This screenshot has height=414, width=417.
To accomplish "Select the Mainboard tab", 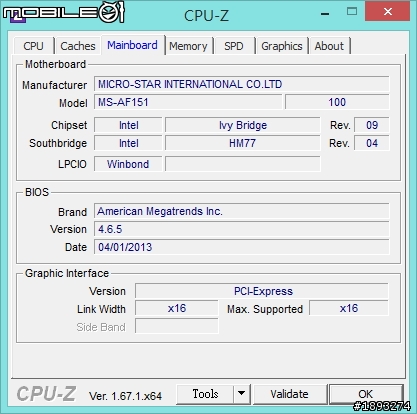I will click(x=132, y=45).
